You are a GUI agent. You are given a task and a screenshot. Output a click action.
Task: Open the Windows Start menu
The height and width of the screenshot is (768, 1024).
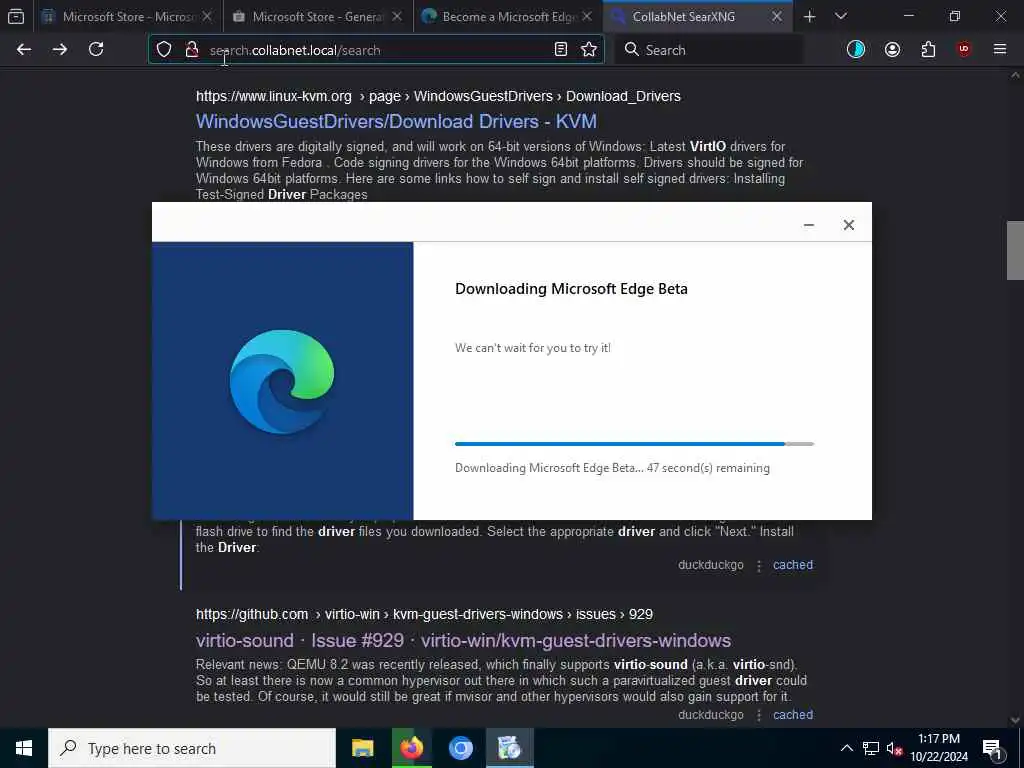(24, 748)
